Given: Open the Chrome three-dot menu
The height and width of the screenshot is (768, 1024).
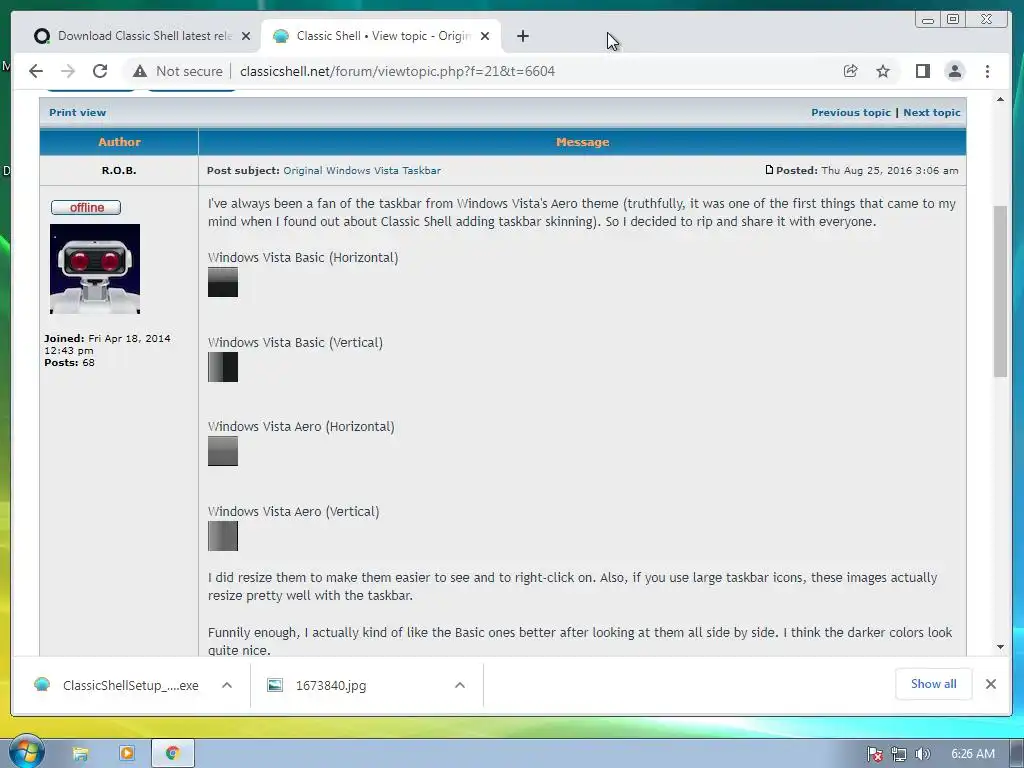Looking at the screenshot, I should [x=987, y=71].
